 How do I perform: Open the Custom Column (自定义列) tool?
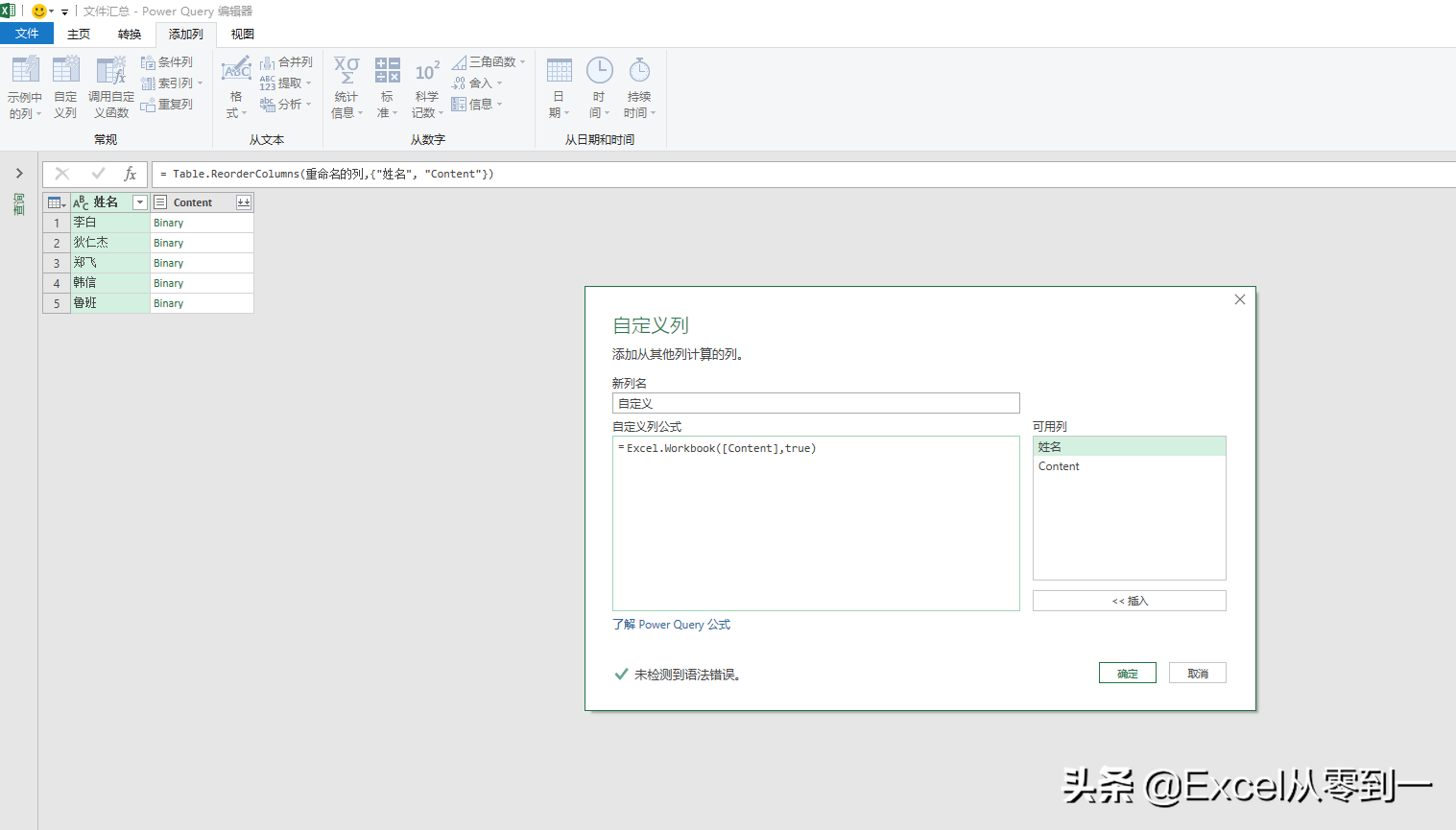coord(65,87)
